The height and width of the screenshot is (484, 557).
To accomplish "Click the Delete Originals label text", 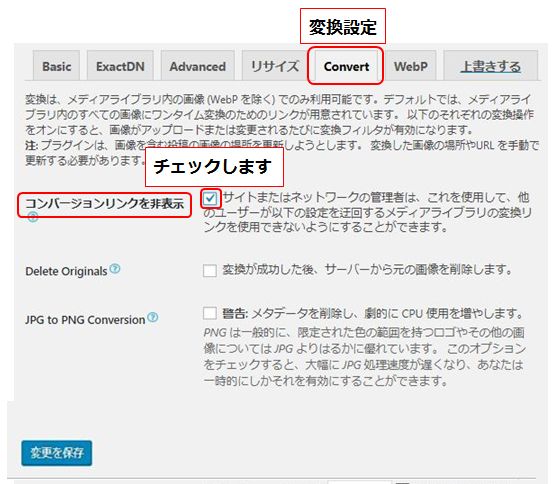I will pyautogui.click(x=66, y=271).
